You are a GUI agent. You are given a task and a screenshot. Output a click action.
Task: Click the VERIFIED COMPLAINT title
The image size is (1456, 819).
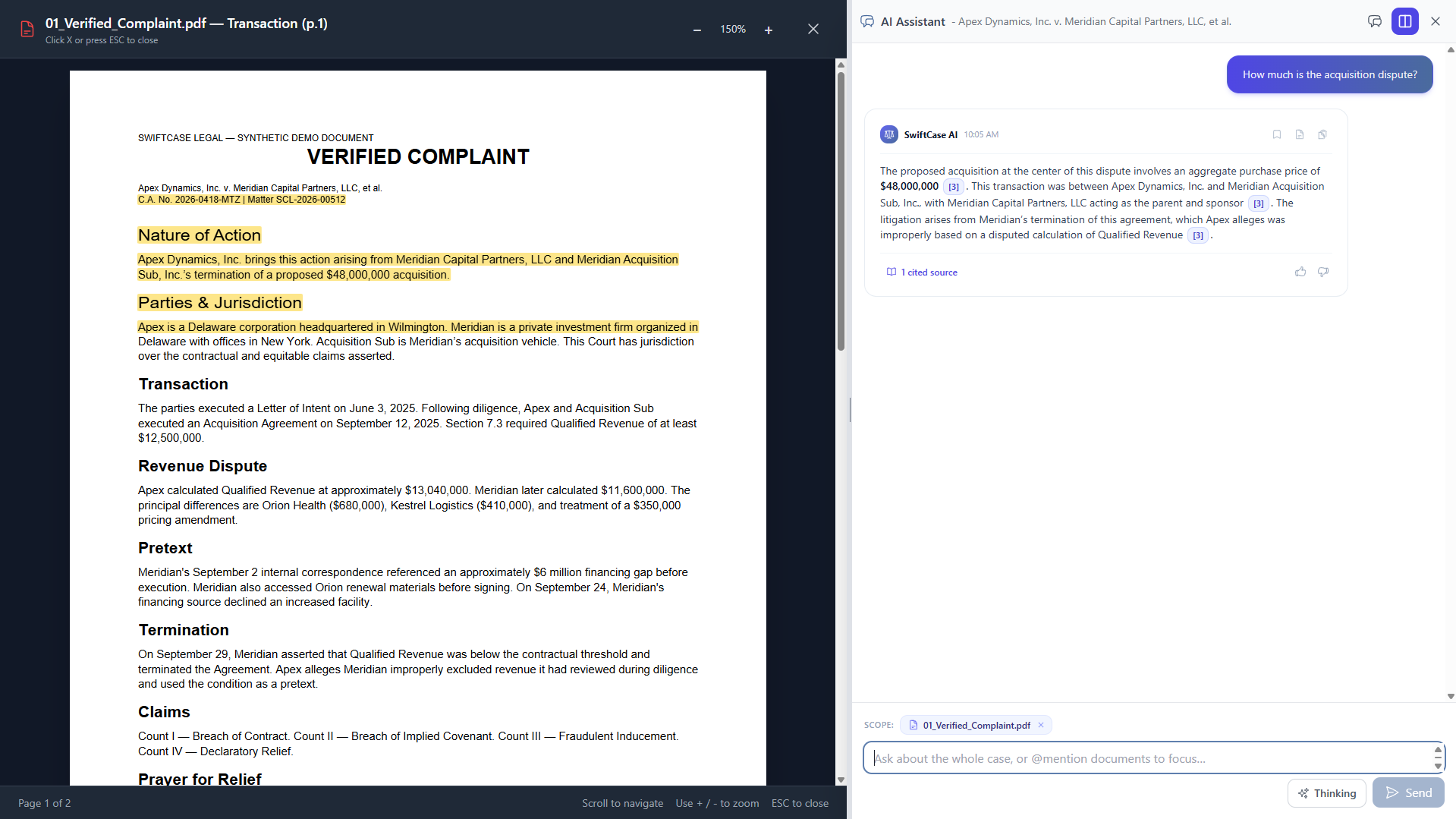pos(417,156)
